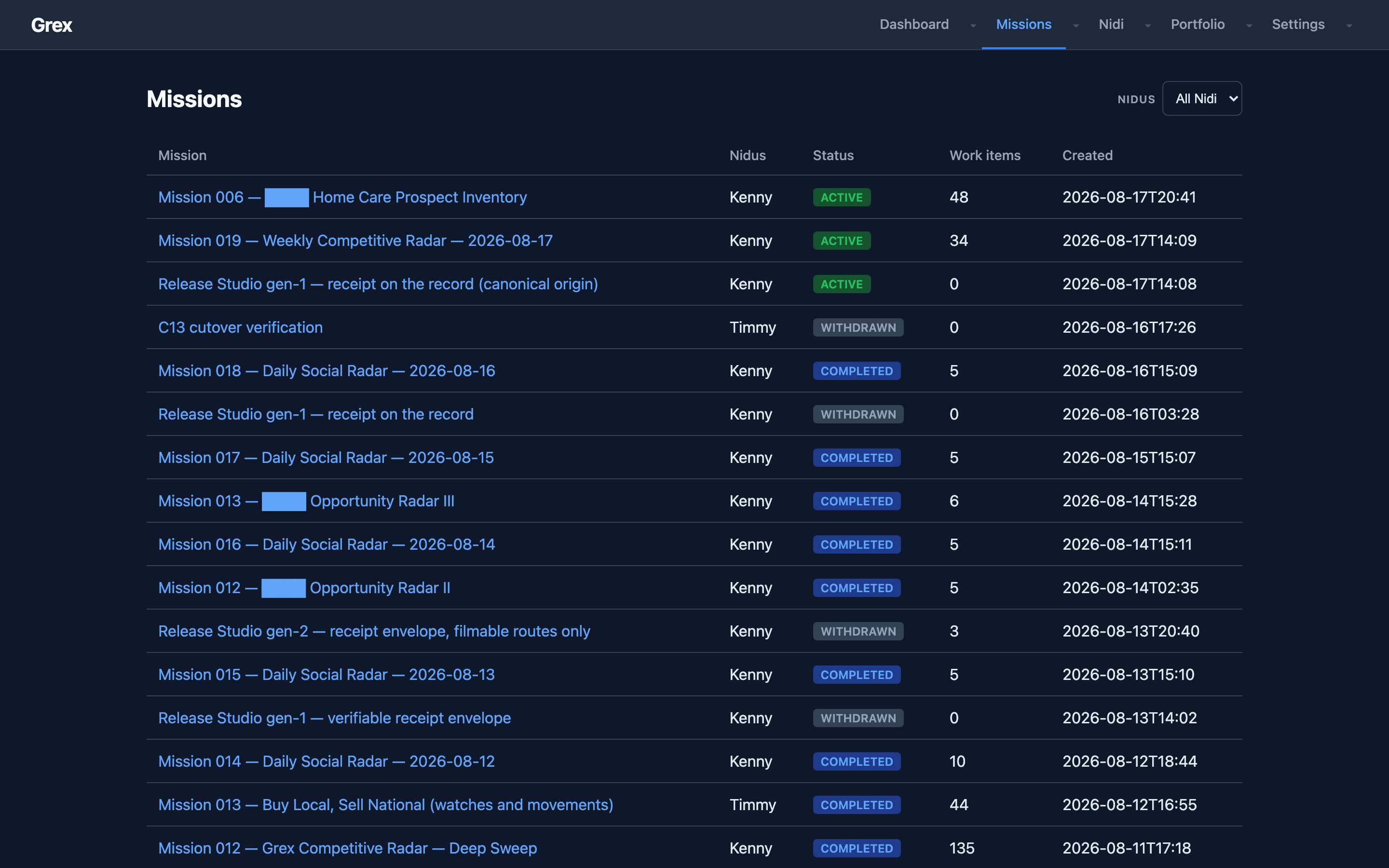The width and height of the screenshot is (1389, 868).
Task: Click Timmy in Buy Local, Sell National row
Action: tap(752, 805)
